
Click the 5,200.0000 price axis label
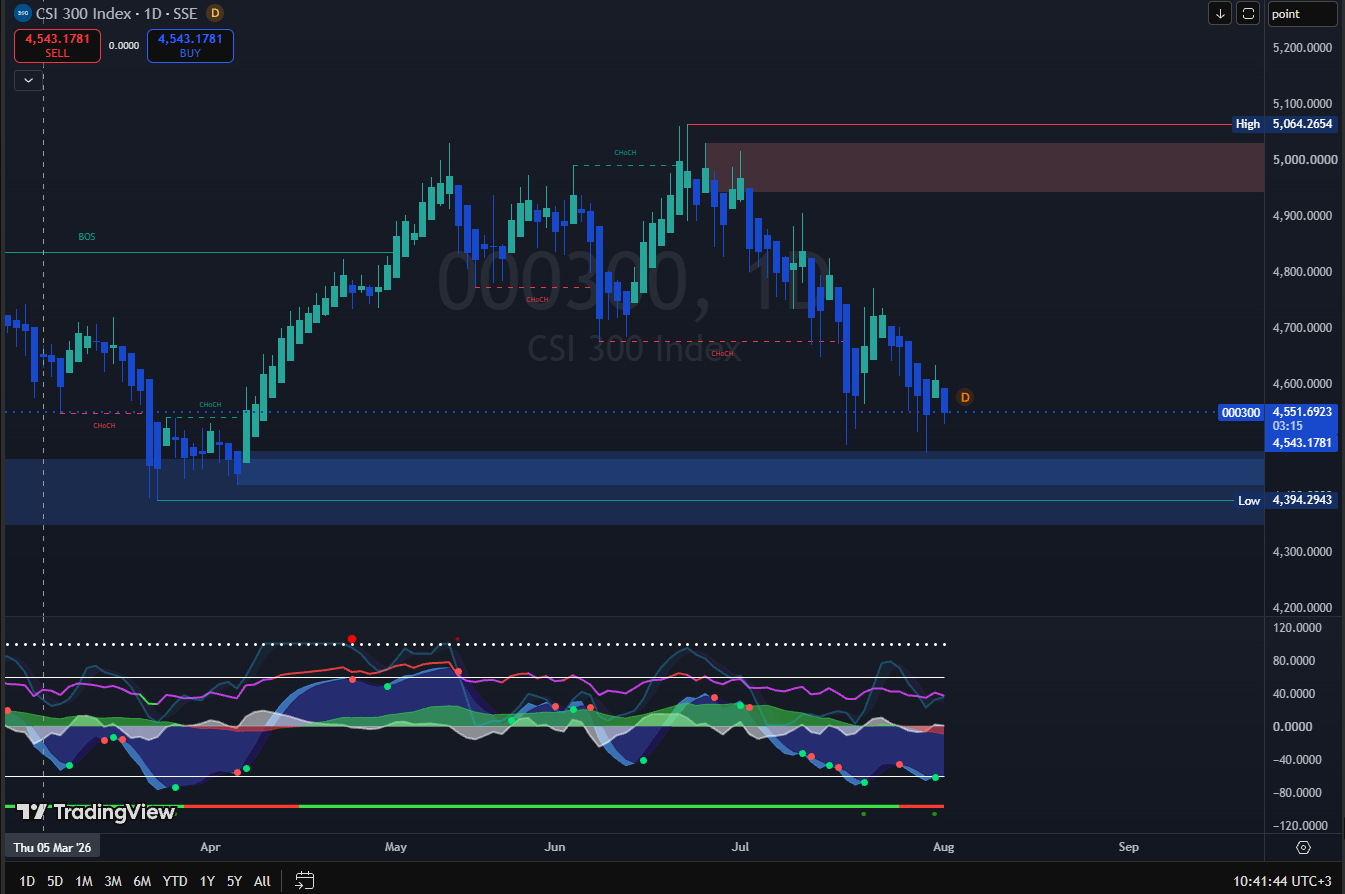[1302, 48]
